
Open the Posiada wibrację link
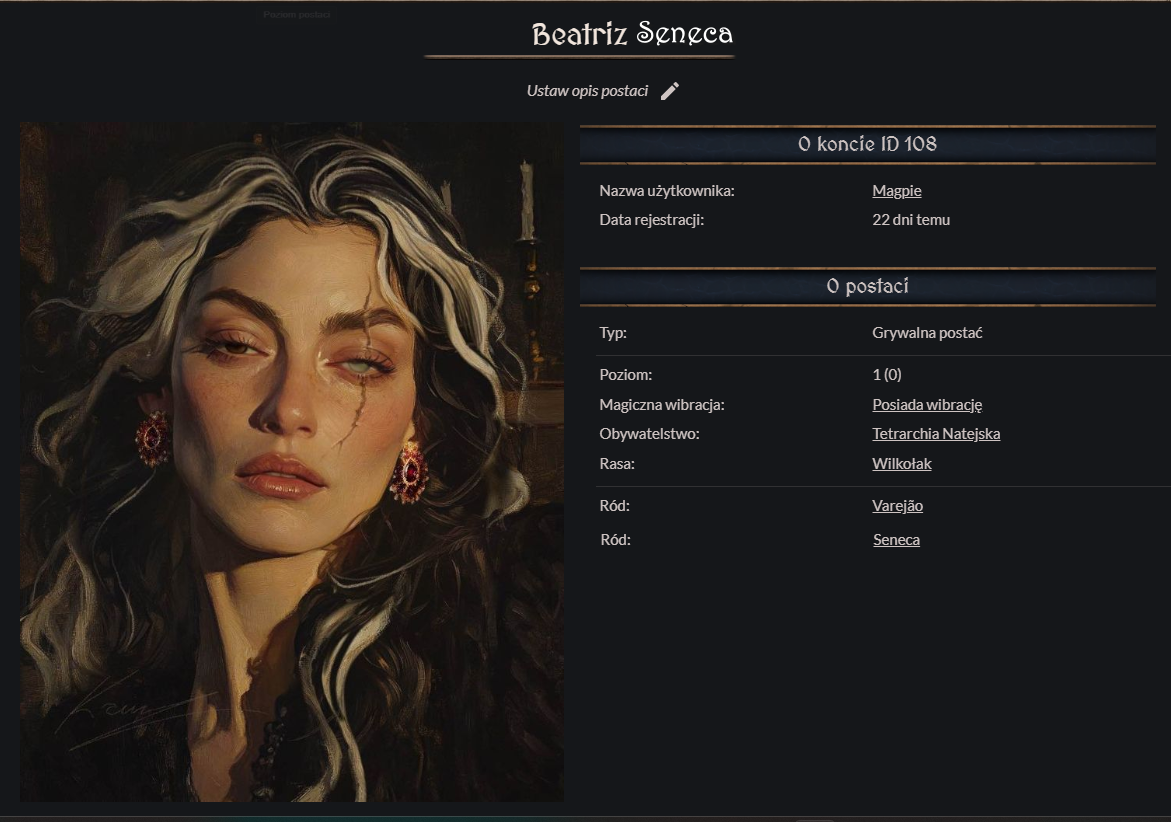click(927, 405)
